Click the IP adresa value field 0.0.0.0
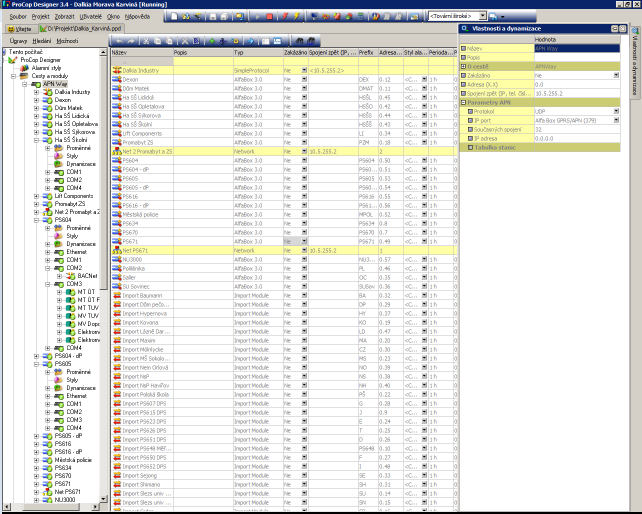This screenshot has height=514, width=642. coord(577,138)
